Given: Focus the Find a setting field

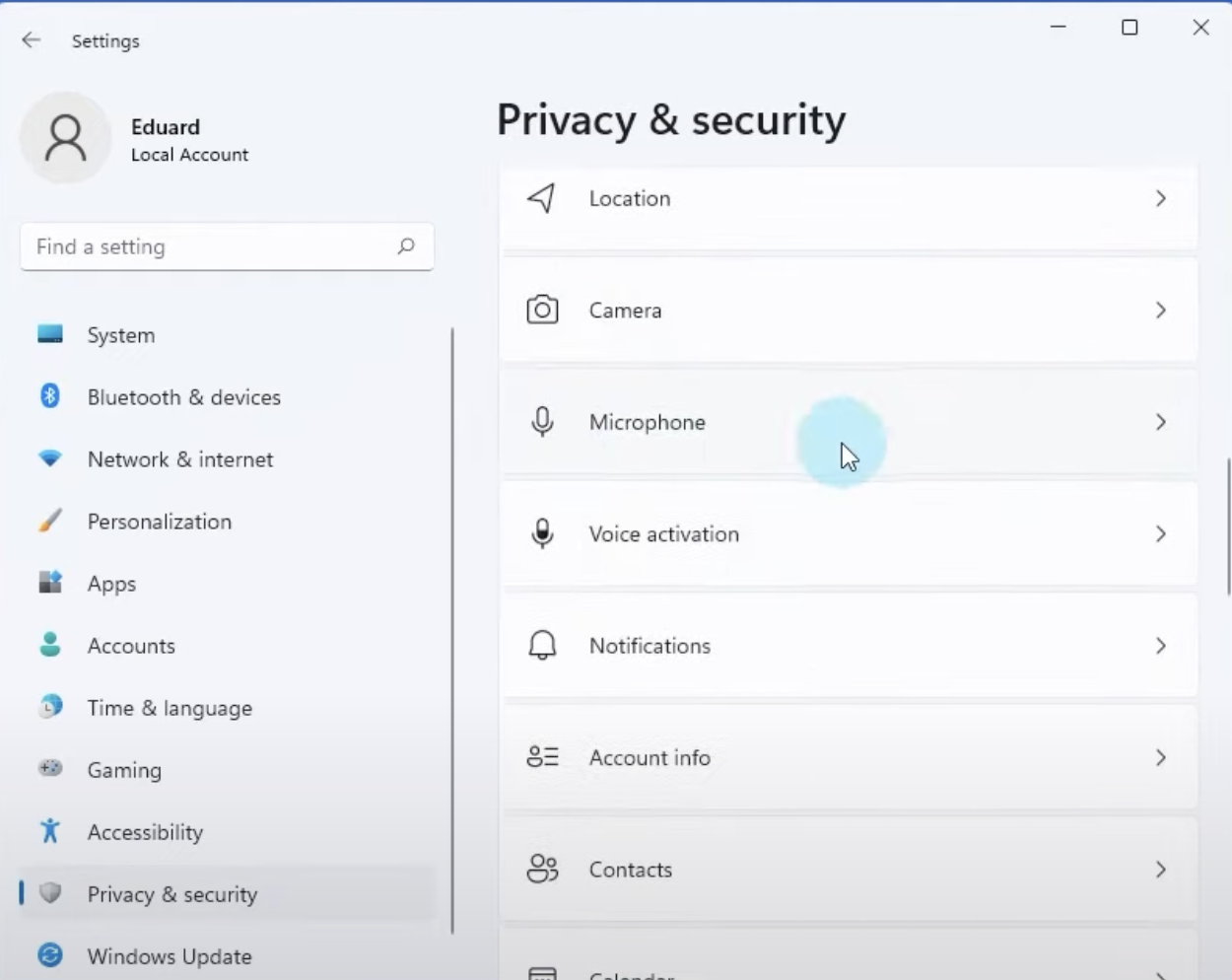Looking at the screenshot, I should point(227,246).
